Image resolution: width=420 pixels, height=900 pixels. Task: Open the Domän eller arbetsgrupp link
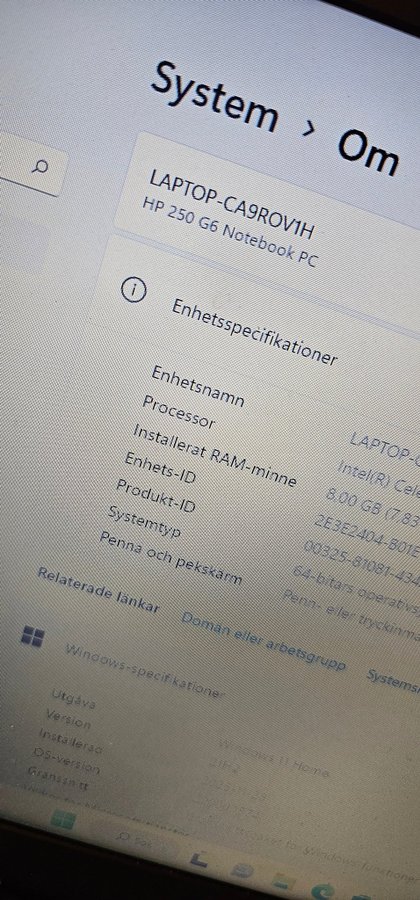[x=263, y=642]
